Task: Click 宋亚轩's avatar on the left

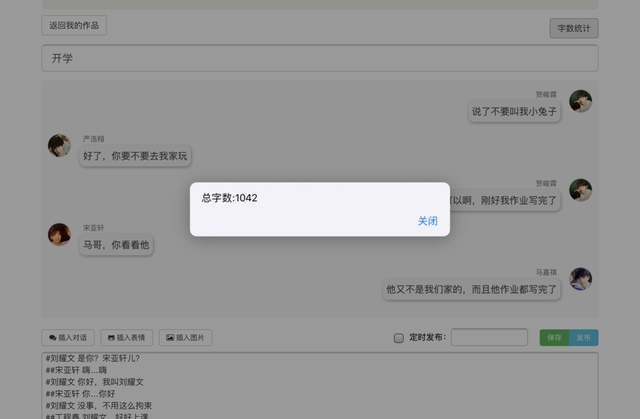Action: tap(59, 234)
